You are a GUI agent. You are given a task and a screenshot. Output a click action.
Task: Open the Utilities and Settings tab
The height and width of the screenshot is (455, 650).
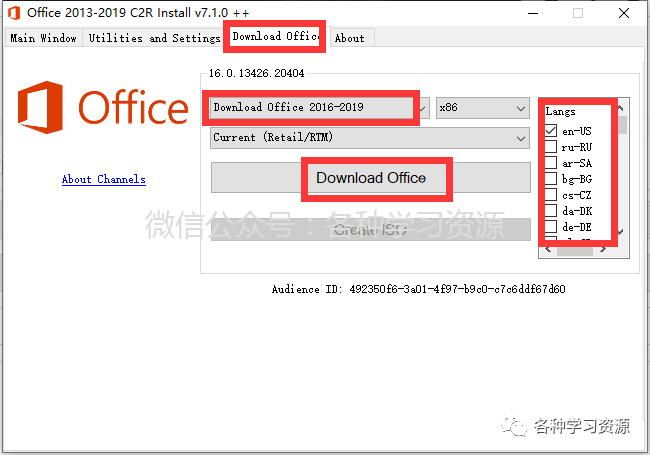tap(154, 38)
